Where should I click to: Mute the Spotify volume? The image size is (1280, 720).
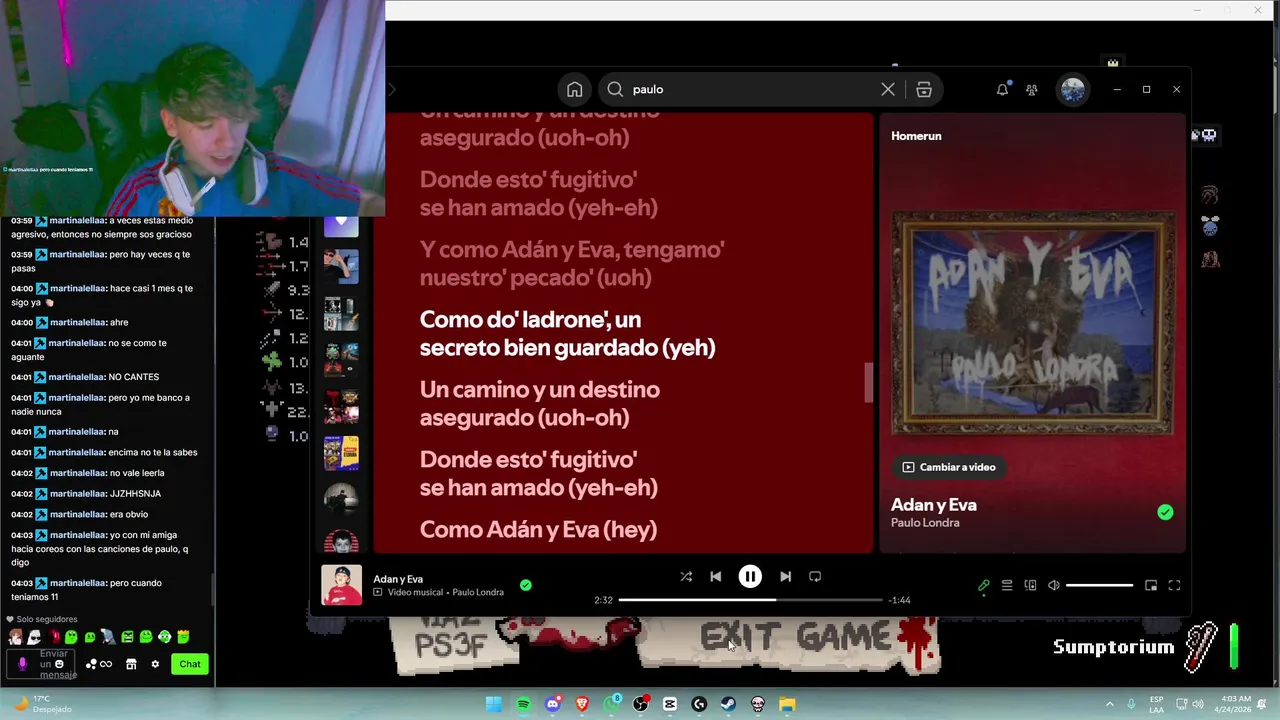1053,585
